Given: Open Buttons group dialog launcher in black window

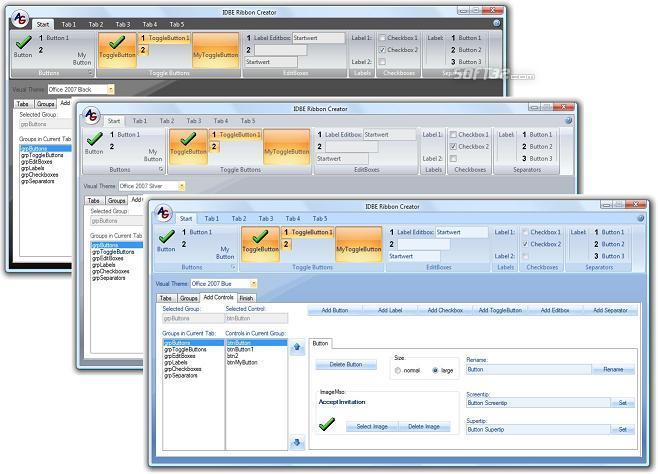Looking at the screenshot, I should (90, 73).
